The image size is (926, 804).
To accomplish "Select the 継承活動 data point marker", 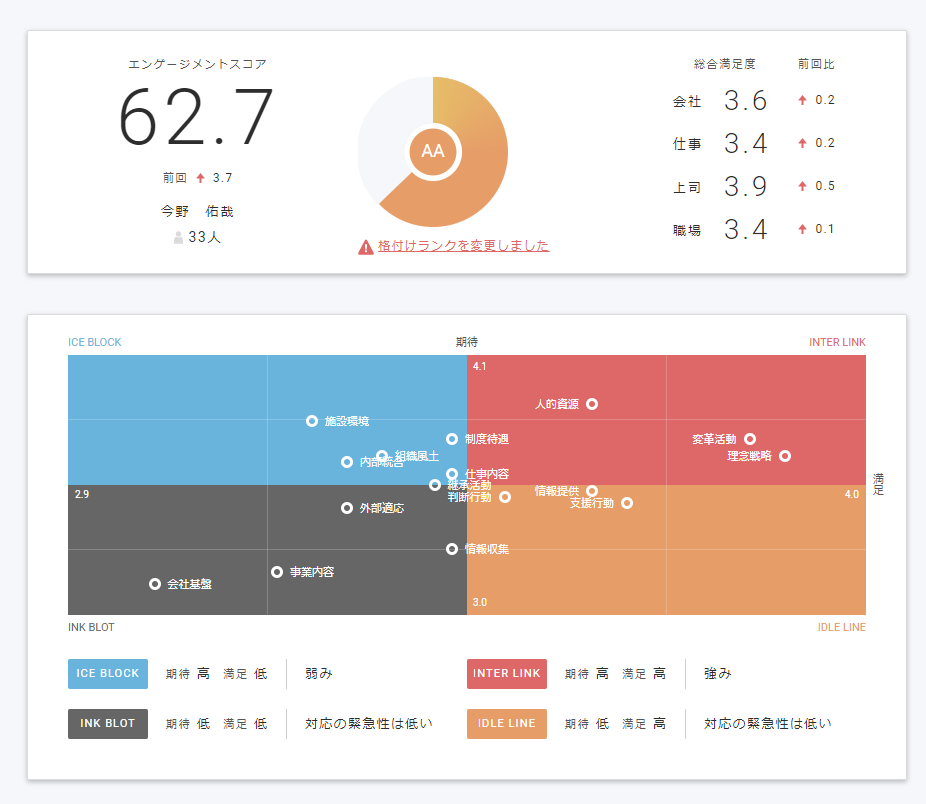I will (435, 485).
